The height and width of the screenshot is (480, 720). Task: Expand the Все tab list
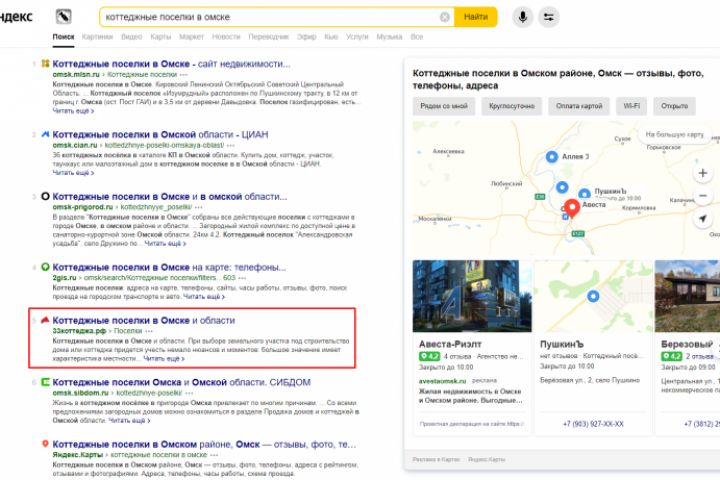(x=416, y=37)
